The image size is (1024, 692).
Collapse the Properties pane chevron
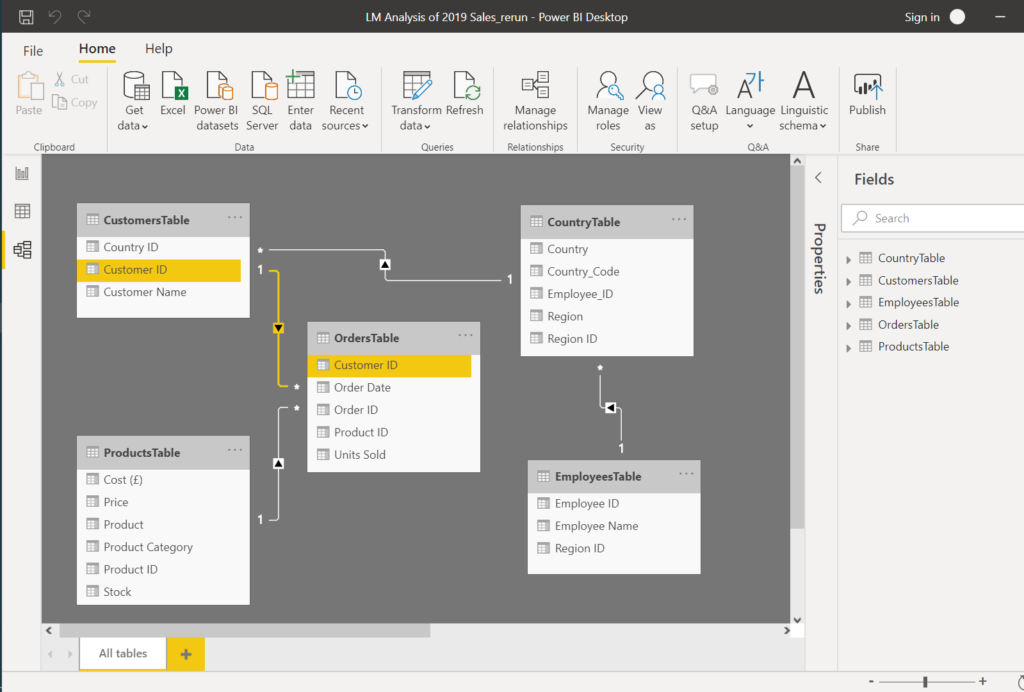tap(818, 178)
